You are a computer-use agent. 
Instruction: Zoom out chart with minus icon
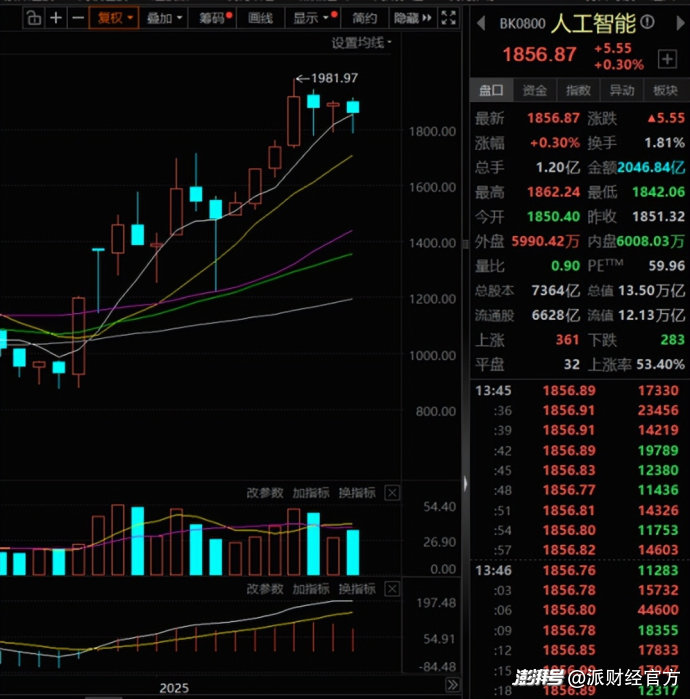(x=77, y=17)
